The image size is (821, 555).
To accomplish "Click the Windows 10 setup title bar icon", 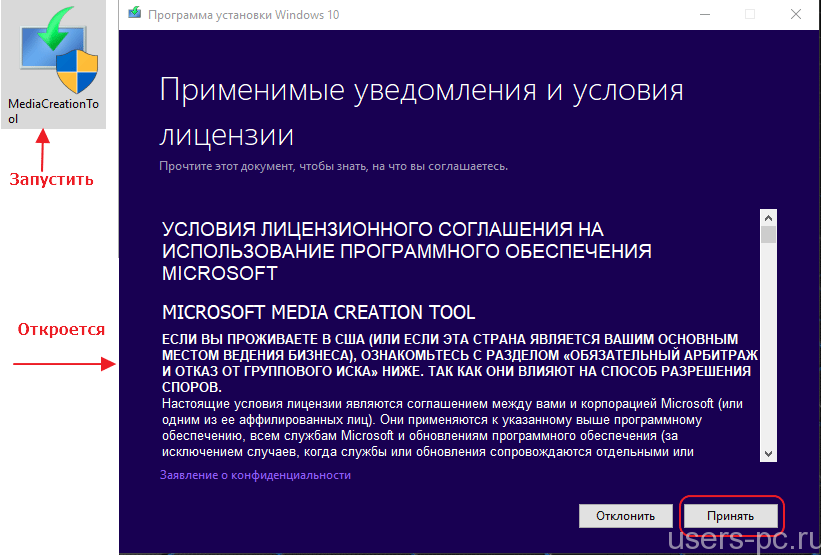I will click(x=135, y=14).
